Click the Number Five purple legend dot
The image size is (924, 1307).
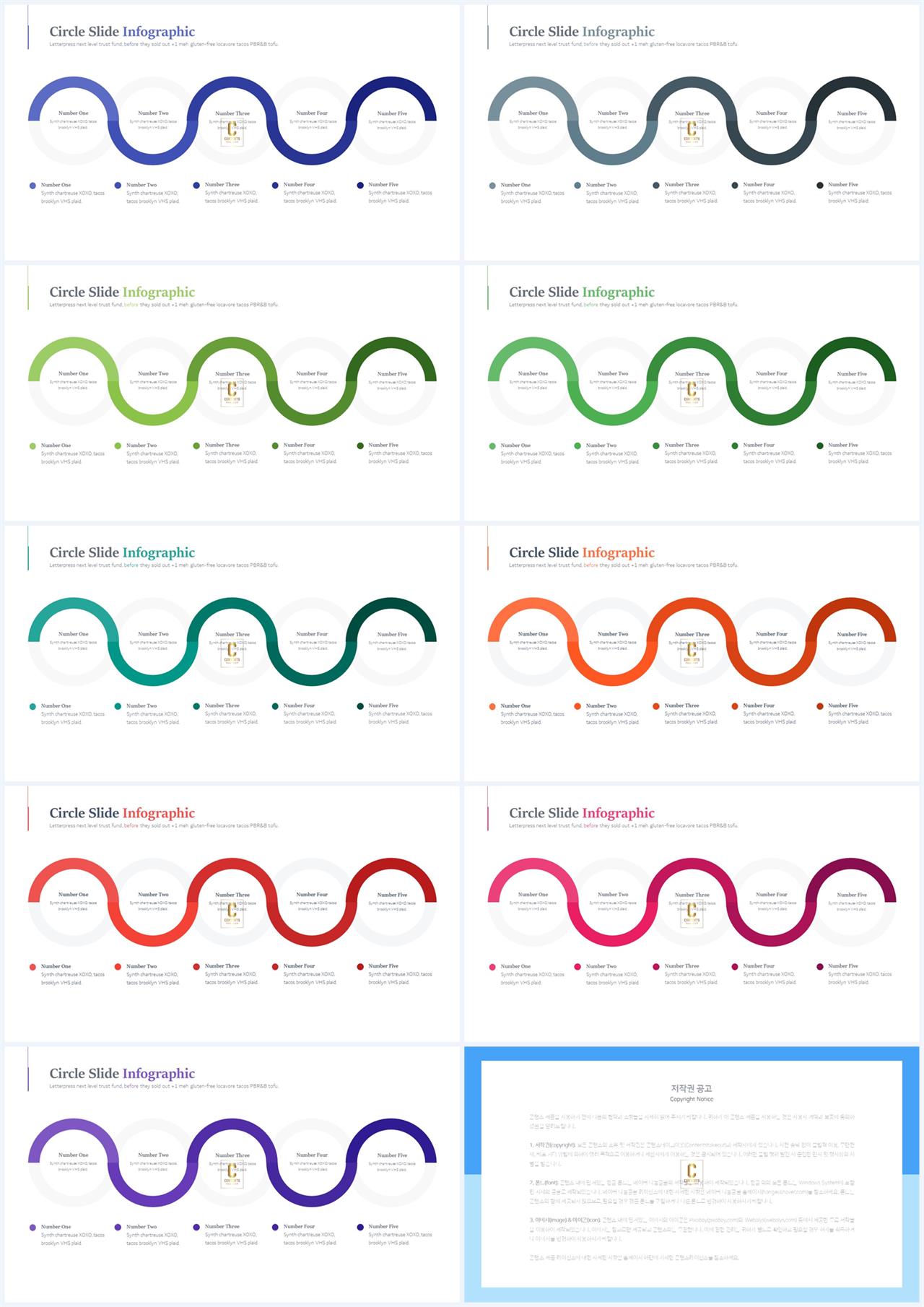tap(360, 1227)
